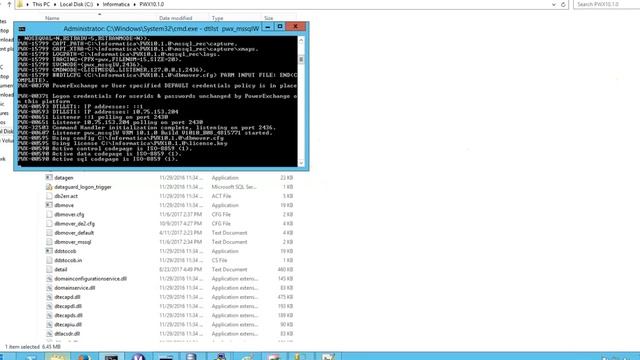Refresh the Explorer folder view
Image resolution: width=640 pixels, height=360 pixels.
(x=563, y=4)
